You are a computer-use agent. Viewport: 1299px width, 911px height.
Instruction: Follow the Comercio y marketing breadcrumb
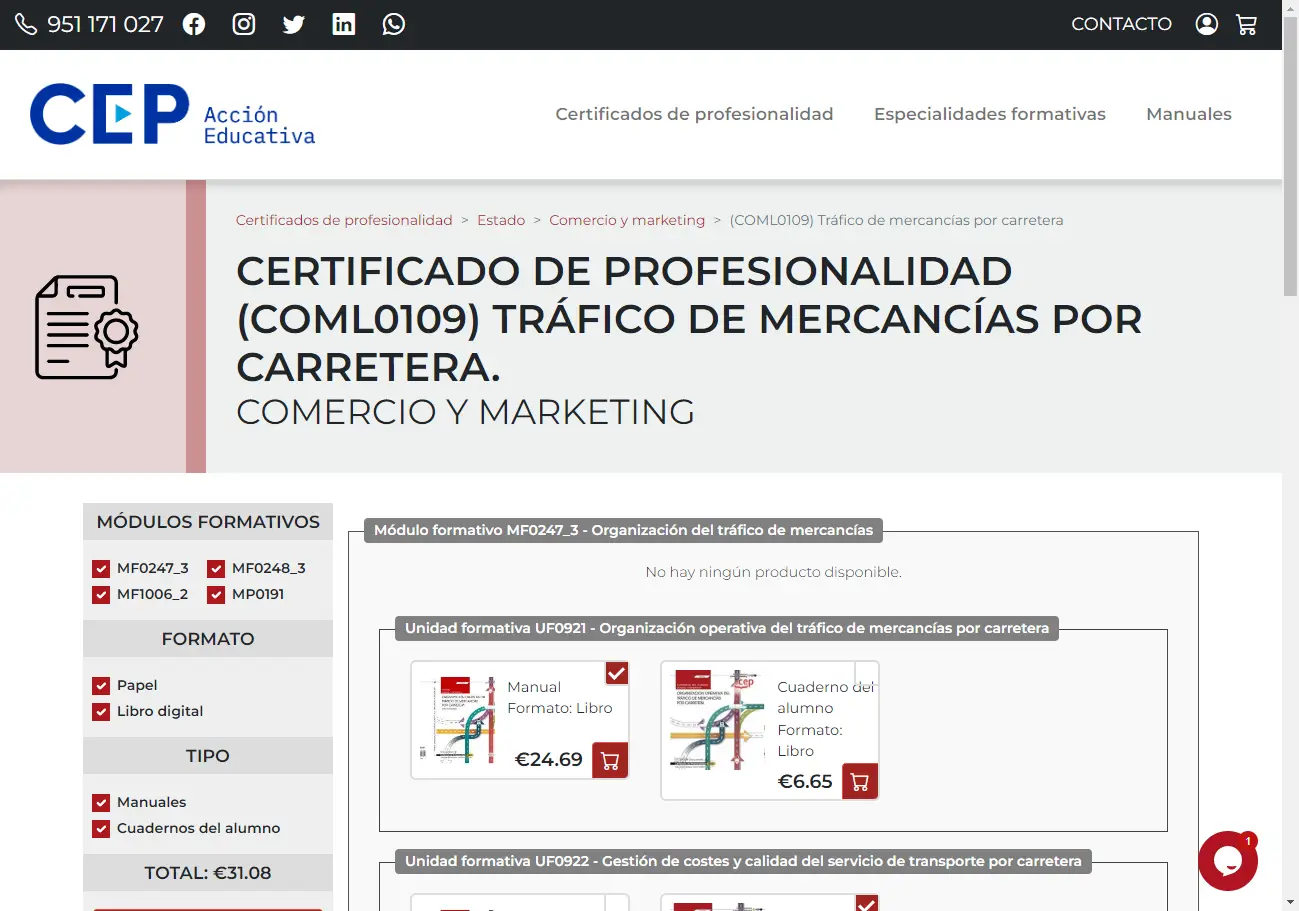coord(627,220)
